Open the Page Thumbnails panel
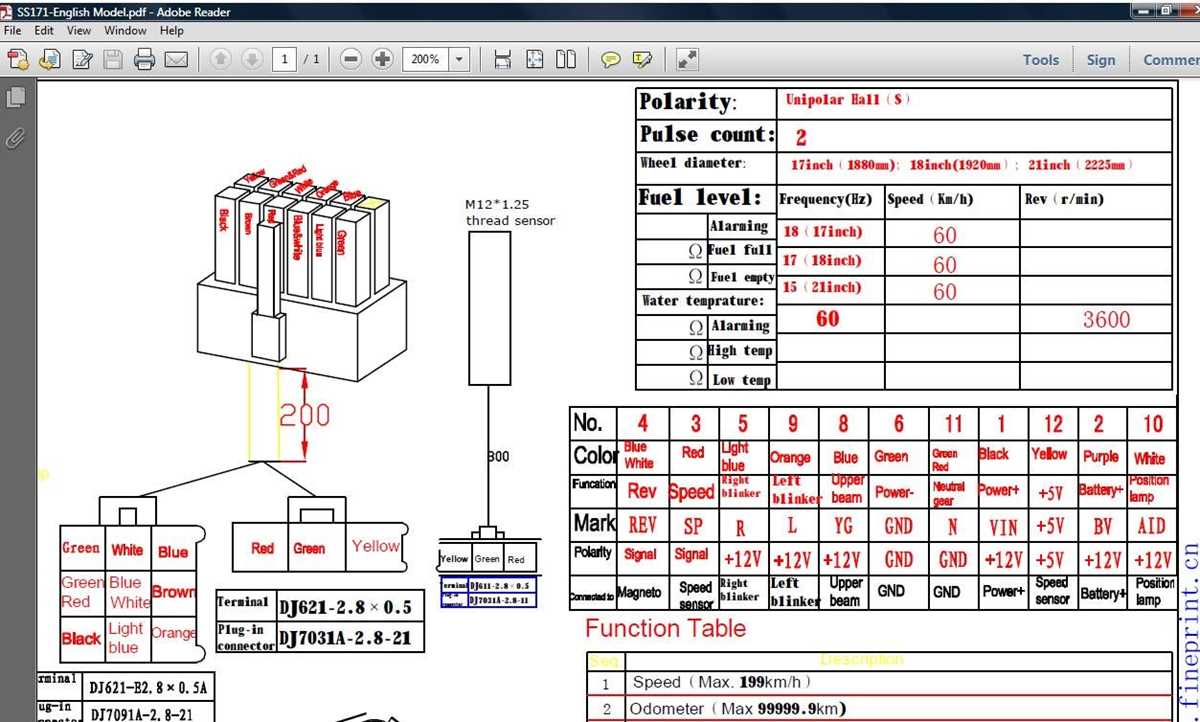The image size is (1200, 722). click(16, 97)
